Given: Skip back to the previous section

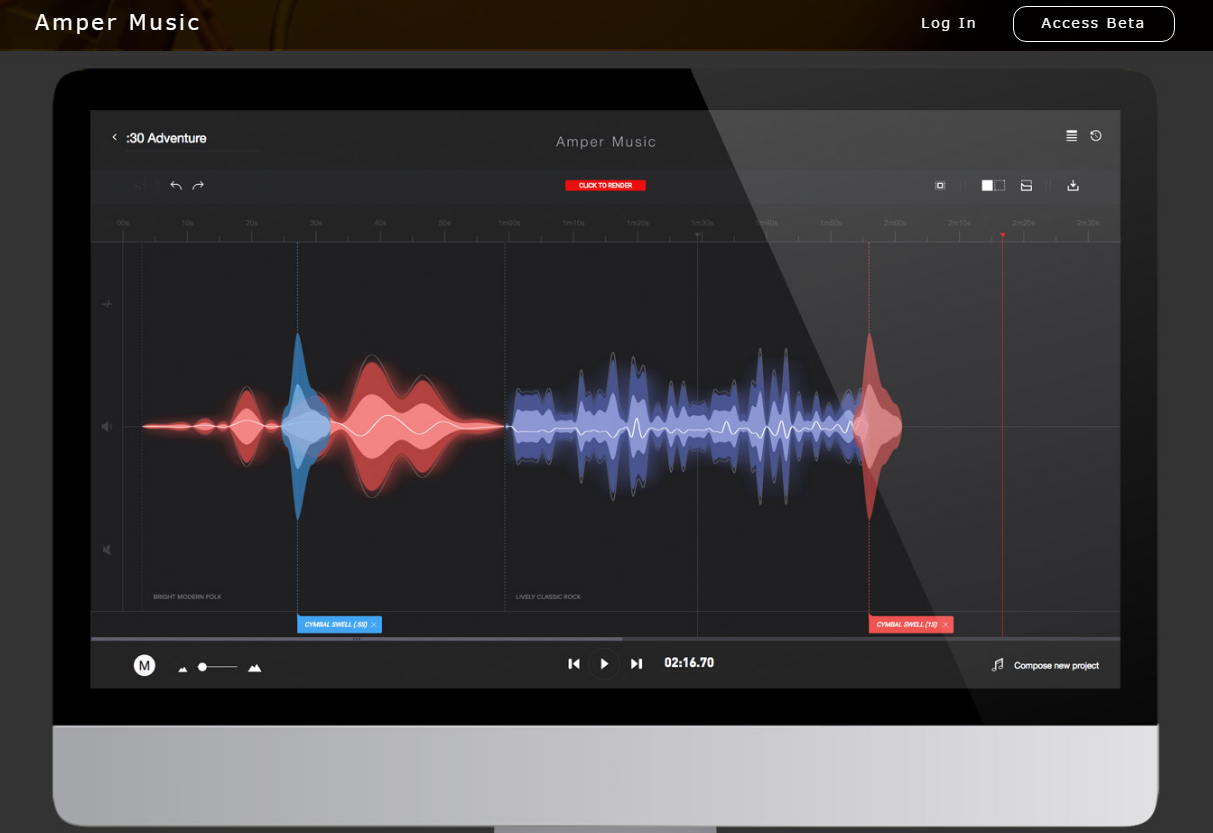Looking at the screenshot, I should (x=574, y=664).
